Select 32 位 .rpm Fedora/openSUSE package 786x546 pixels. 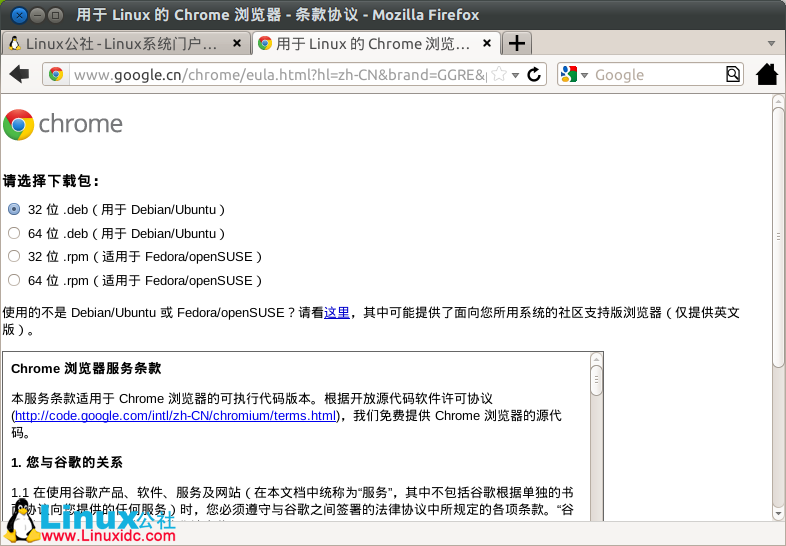point(14,256)
